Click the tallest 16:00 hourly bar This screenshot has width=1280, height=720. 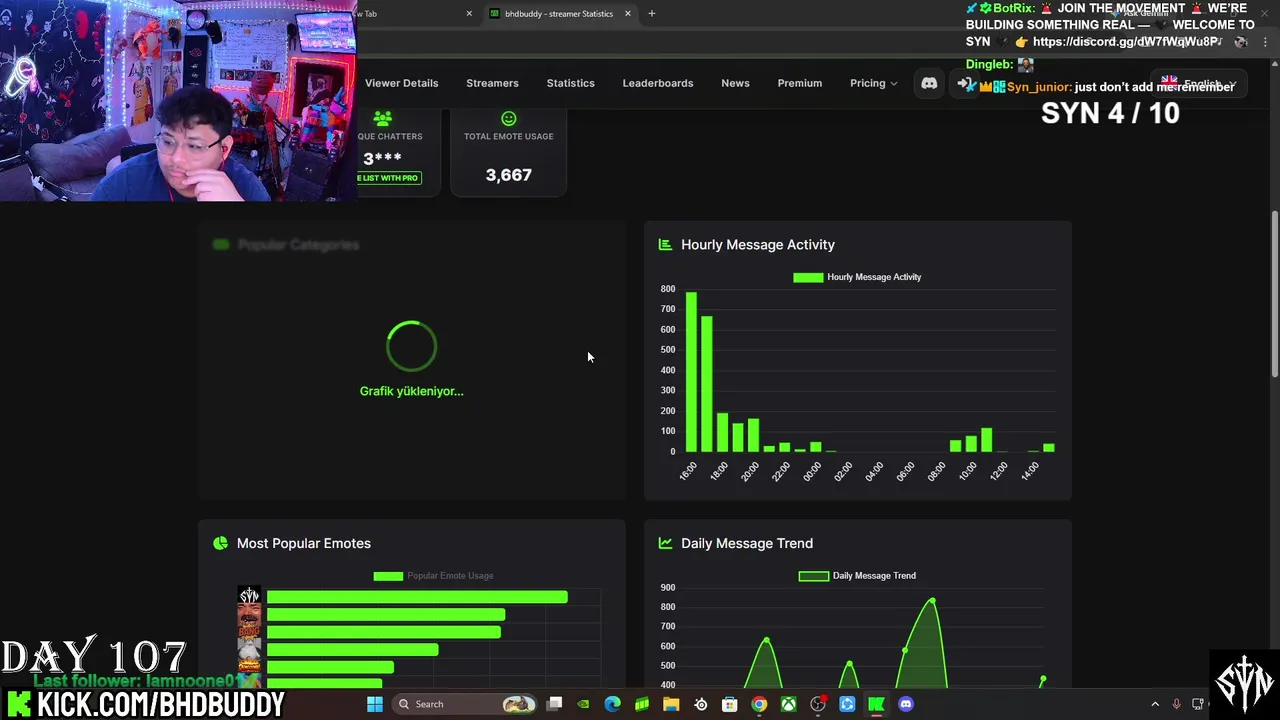[691, 371]
